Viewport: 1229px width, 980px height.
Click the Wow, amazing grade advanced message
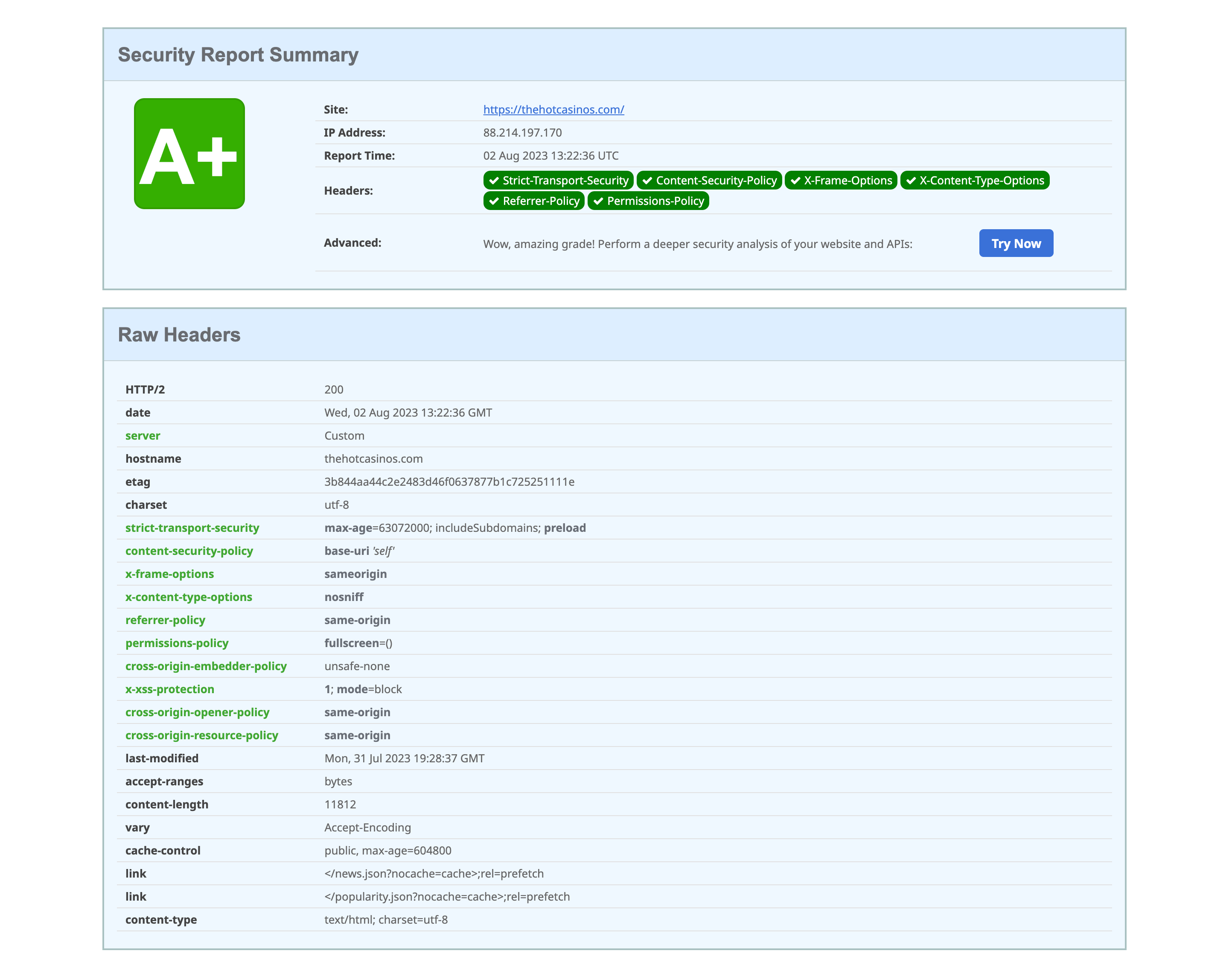click(x=698, y=244)
